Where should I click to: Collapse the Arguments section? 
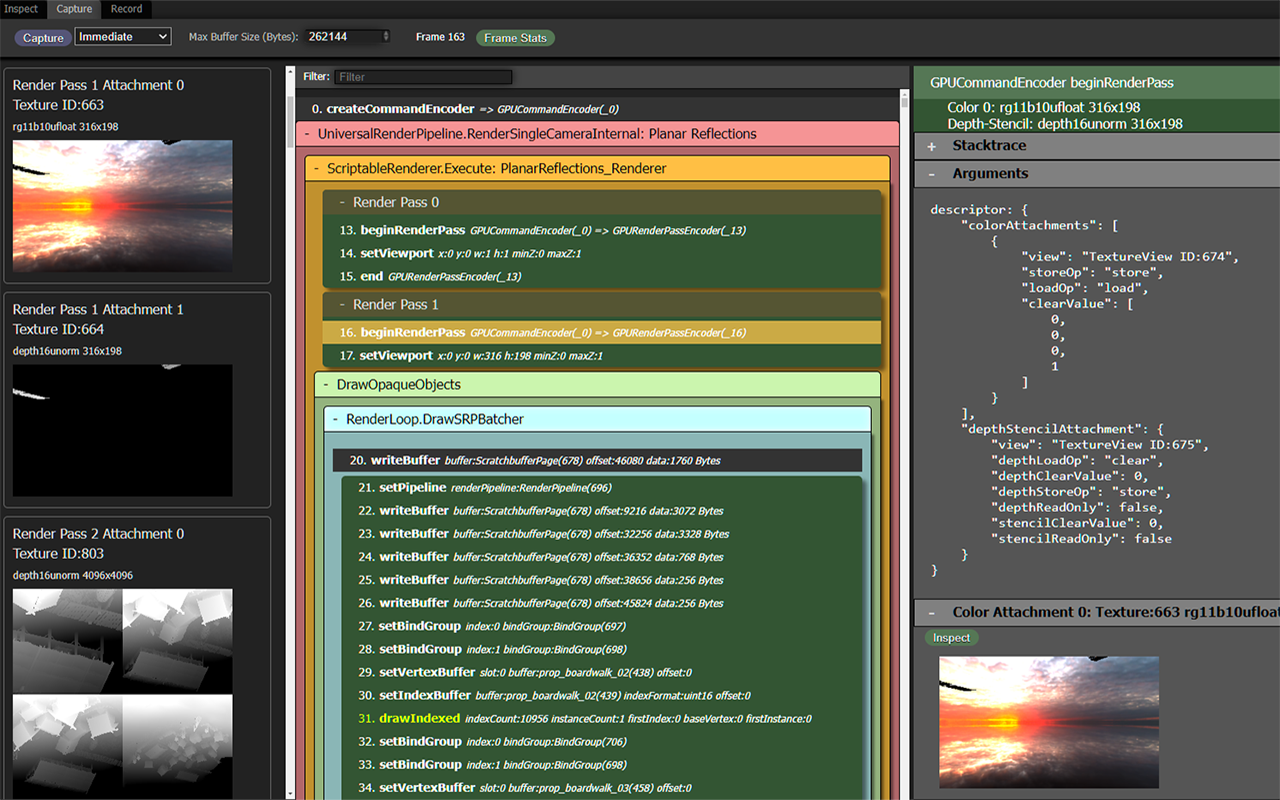[x=932, y=173]
